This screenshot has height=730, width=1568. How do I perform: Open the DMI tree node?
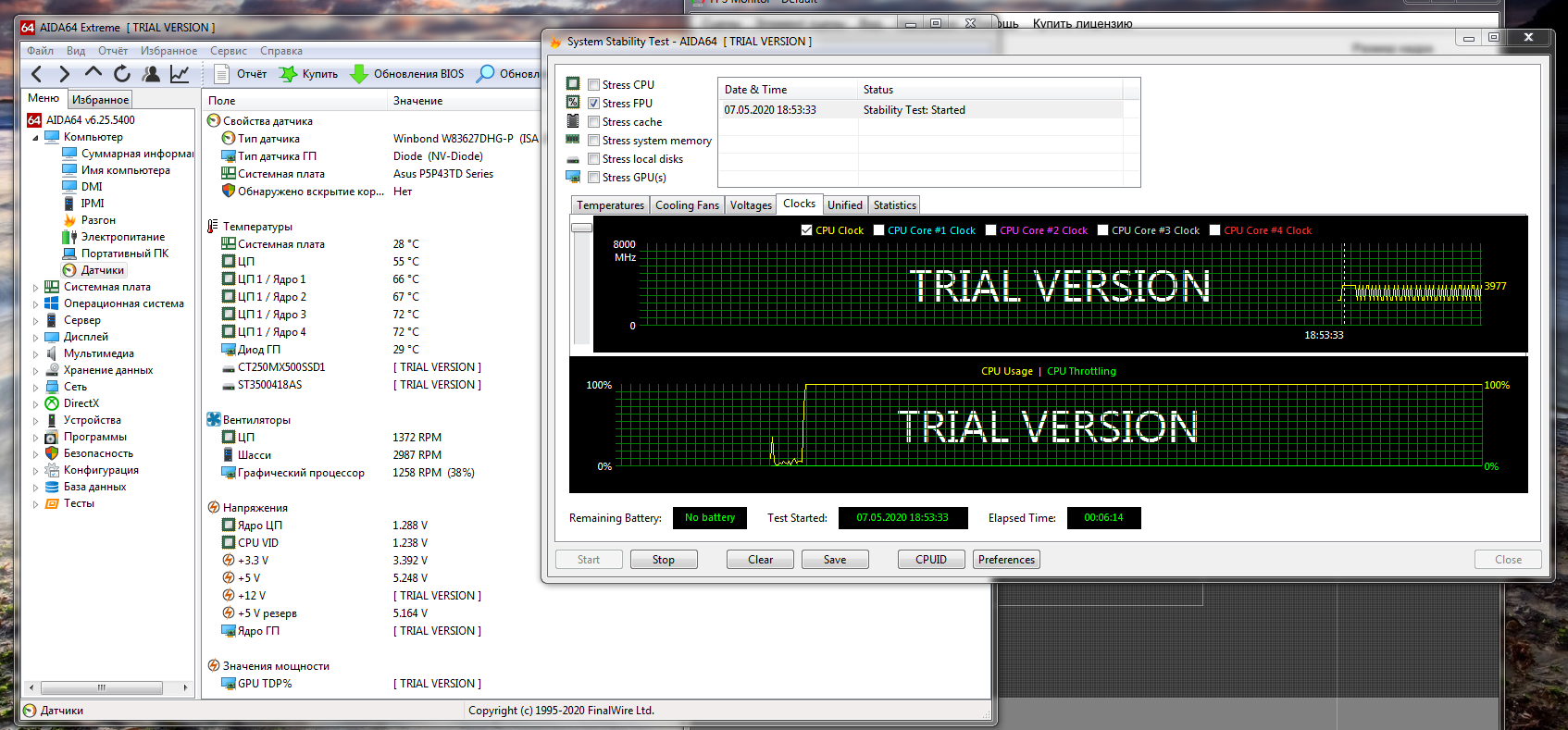(x=82, y=187)
